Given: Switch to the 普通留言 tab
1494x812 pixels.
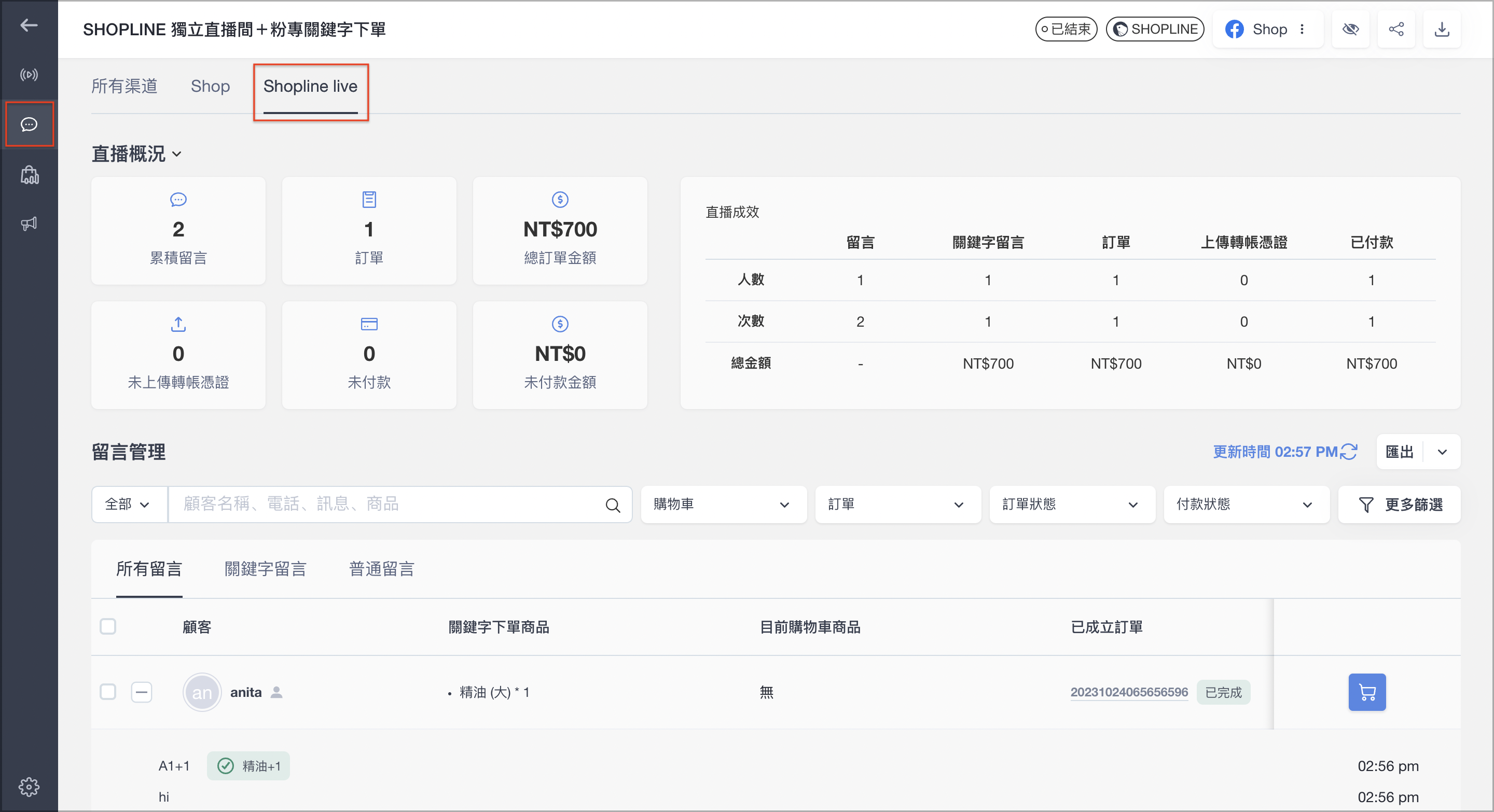Looking at the screenshot, I should [382, 569].
